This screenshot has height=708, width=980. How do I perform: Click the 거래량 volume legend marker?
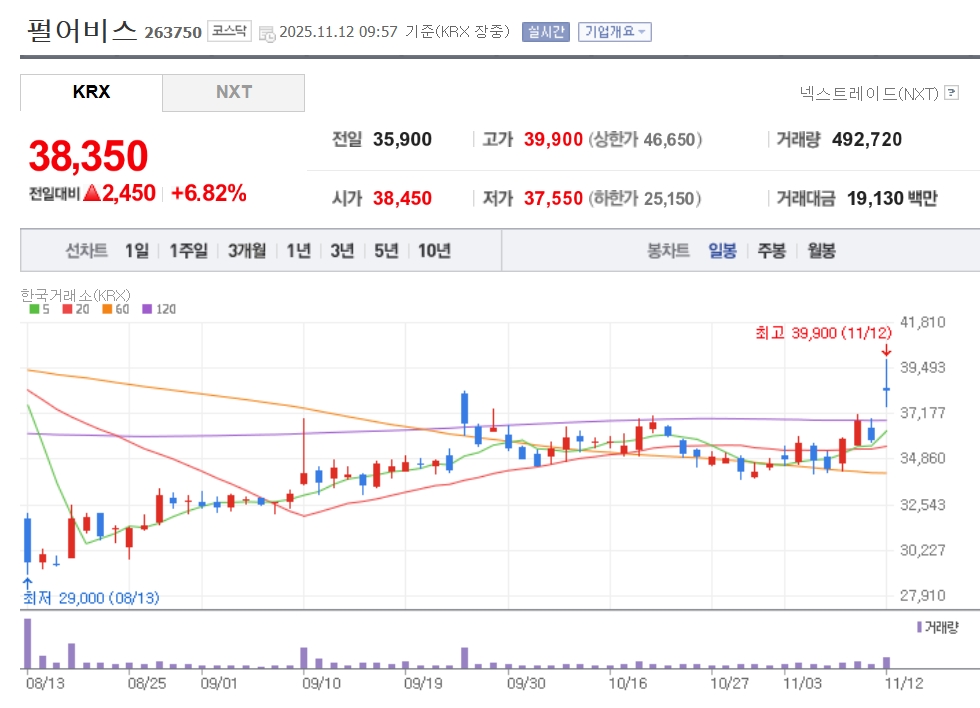(x=919, y=627)
